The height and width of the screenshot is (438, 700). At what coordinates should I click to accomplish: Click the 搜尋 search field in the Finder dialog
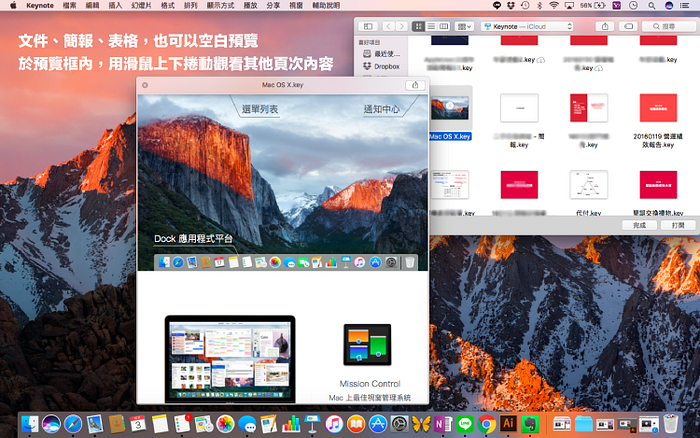(x=668, y=26)
